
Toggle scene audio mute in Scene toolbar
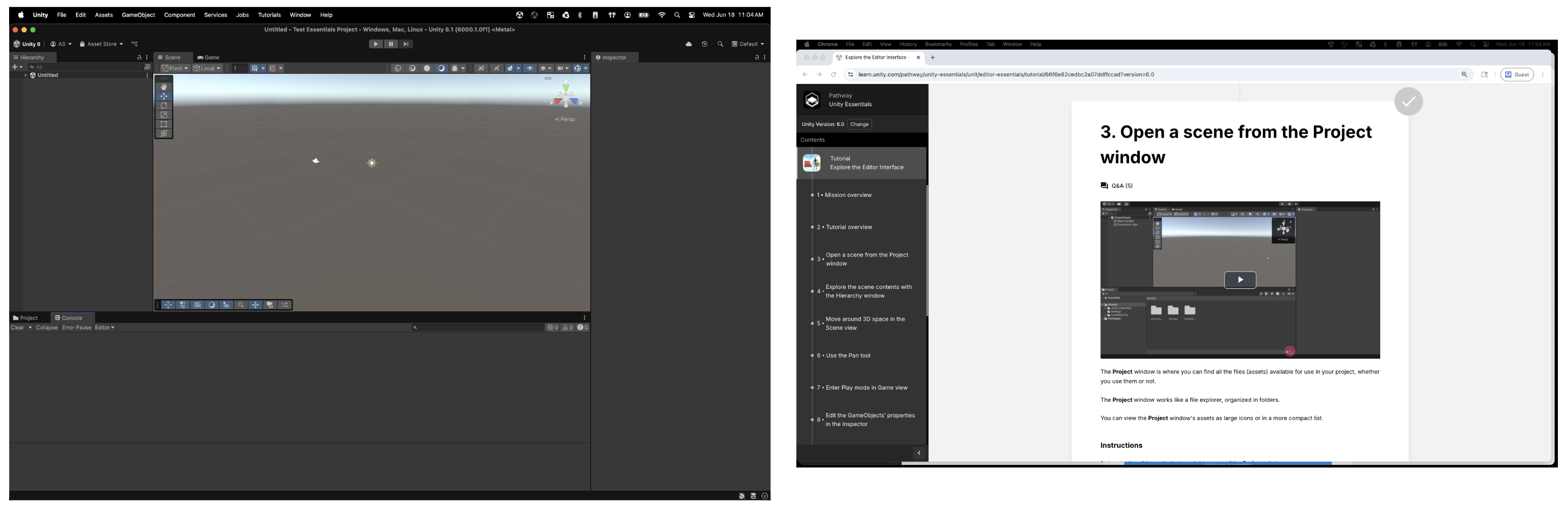click(x=497, y=68)
